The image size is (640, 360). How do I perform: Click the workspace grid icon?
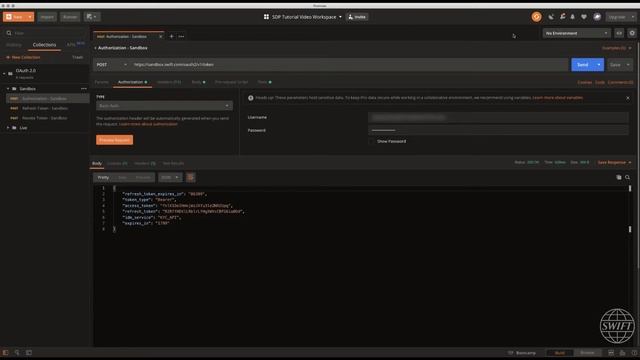(266, 17)
